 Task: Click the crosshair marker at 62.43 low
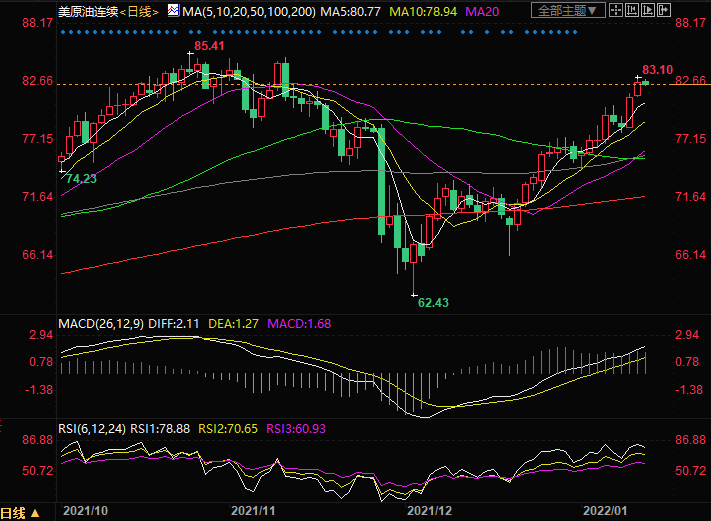pyautogui.click(x=413, y=294)
